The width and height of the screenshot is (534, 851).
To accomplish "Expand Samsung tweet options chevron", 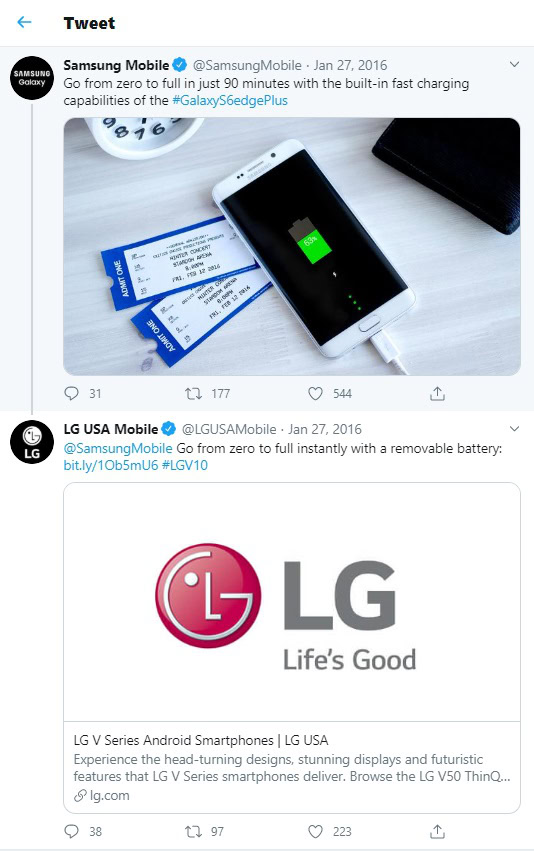I will 514,65.
